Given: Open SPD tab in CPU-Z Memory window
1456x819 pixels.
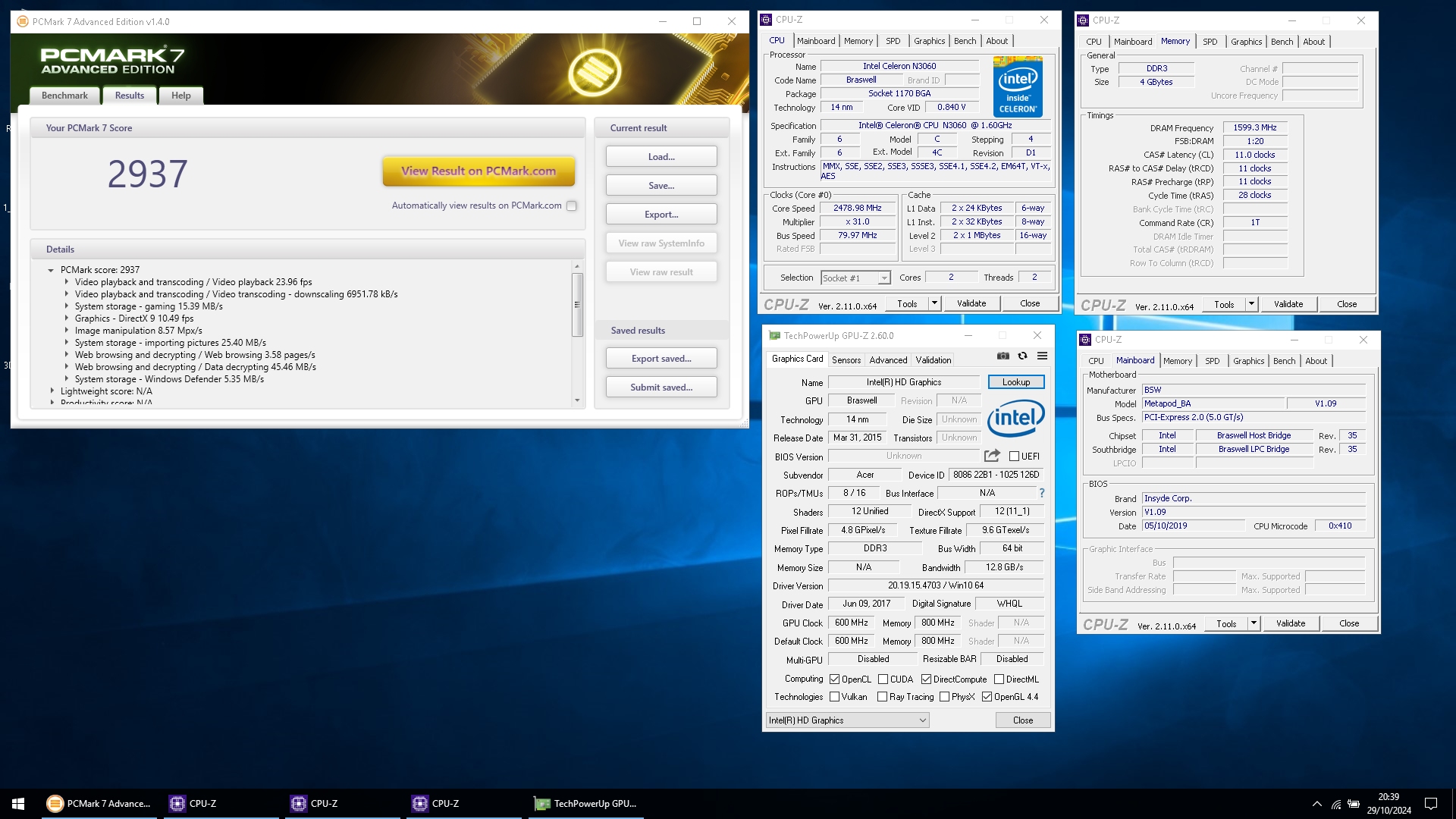Looking at the screenshot, I should click(x=1210, y=42).
